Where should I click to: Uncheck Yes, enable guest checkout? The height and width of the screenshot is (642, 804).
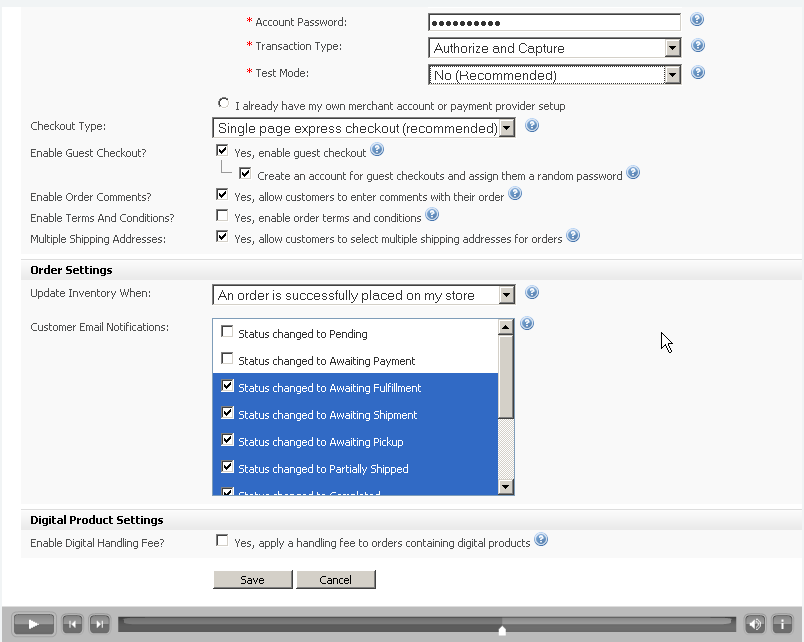click(222, 150)
